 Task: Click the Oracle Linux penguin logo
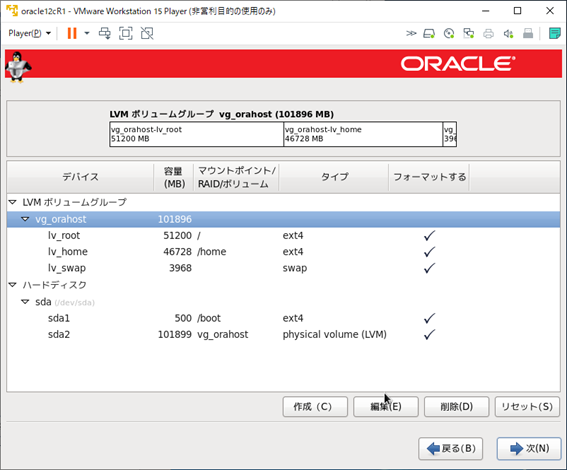pyautogui.click(x=18, y=67)
